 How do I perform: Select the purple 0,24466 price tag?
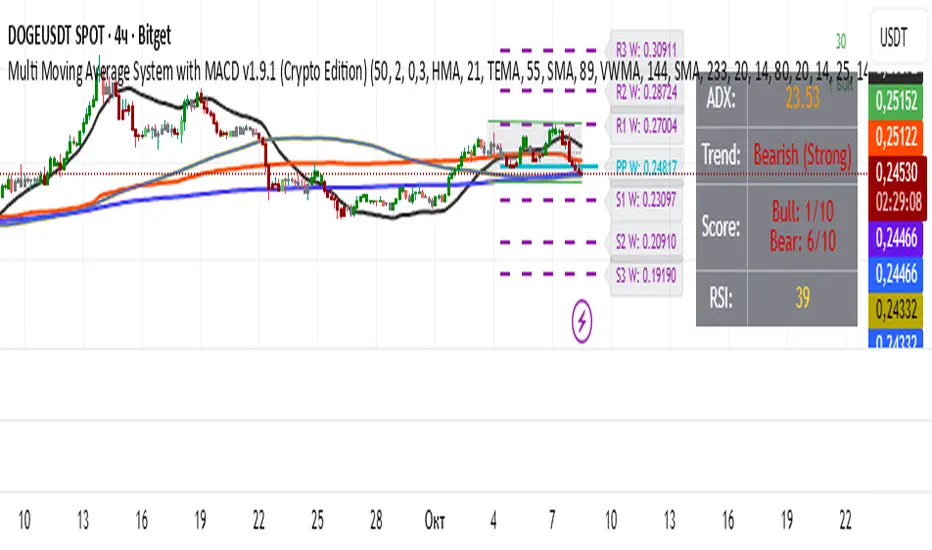click(896, 238)
